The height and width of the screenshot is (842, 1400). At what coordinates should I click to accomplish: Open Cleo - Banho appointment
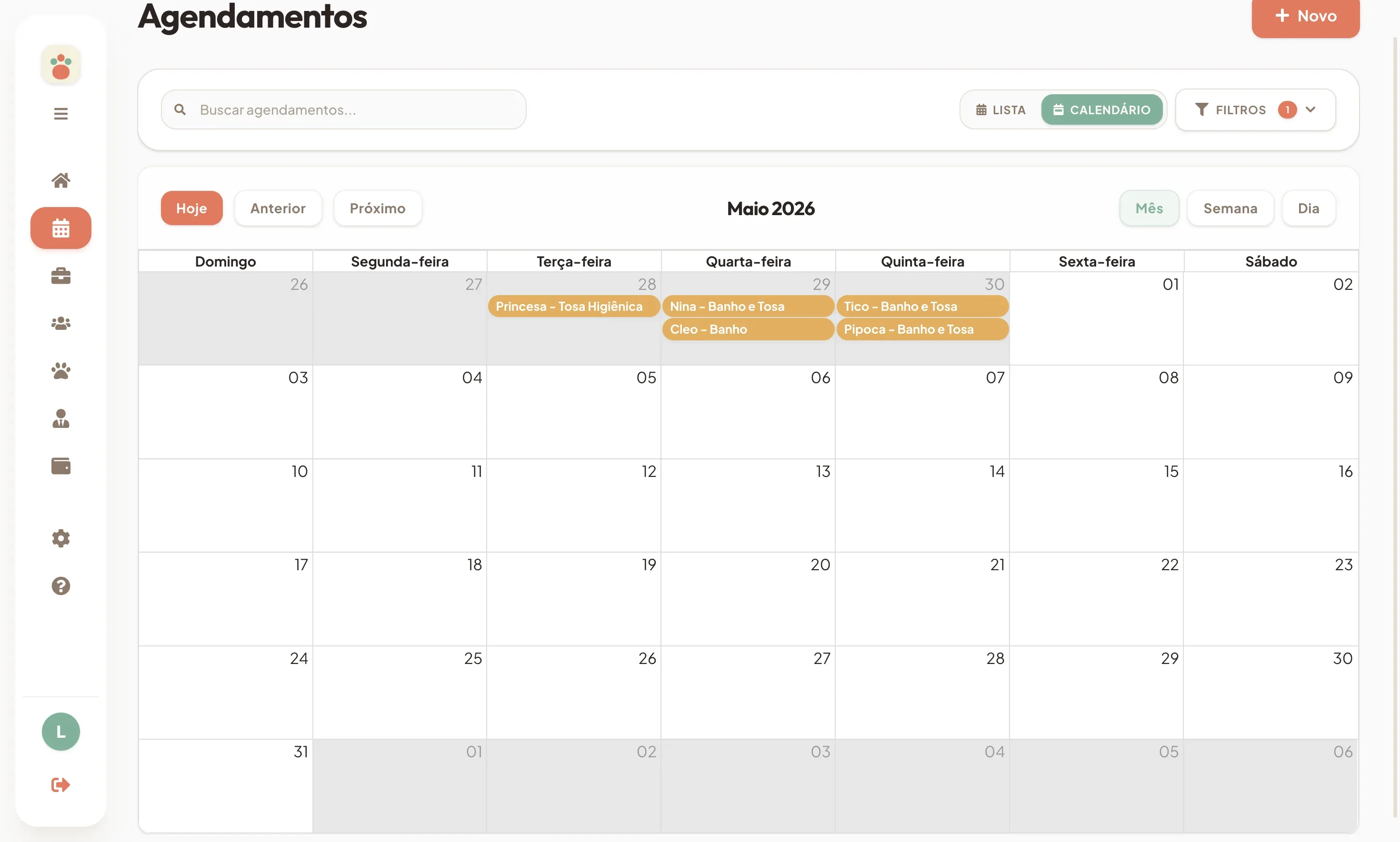pyautogui.click(x=748, y=329)
